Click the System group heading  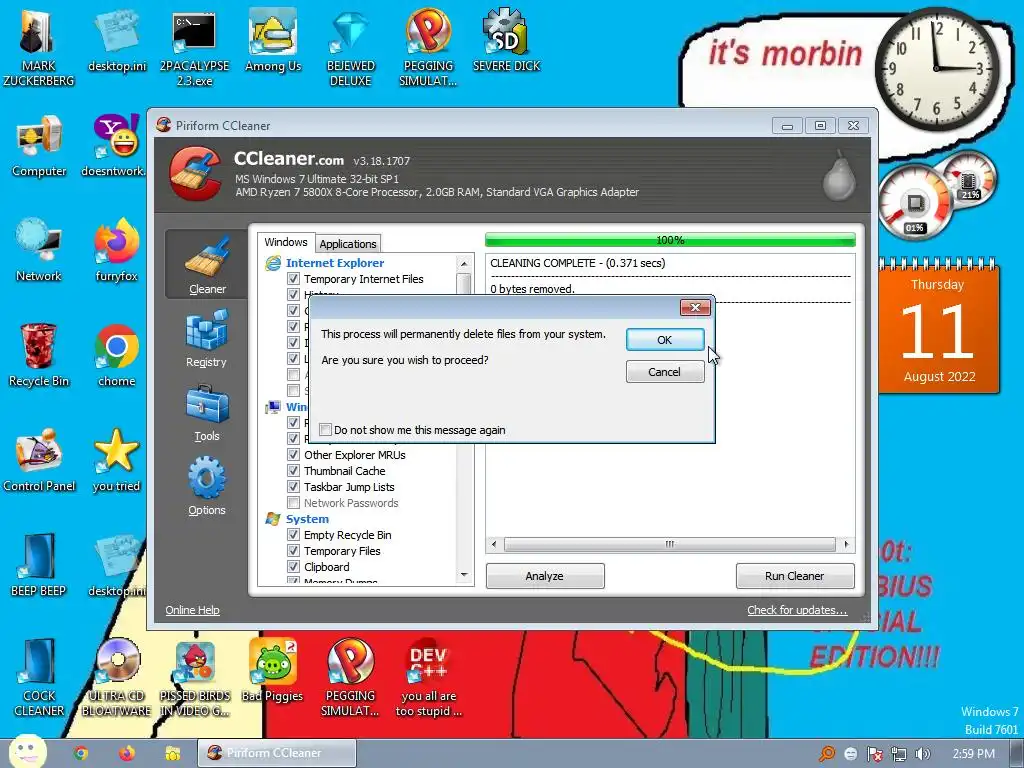click(x=307, y=519)
